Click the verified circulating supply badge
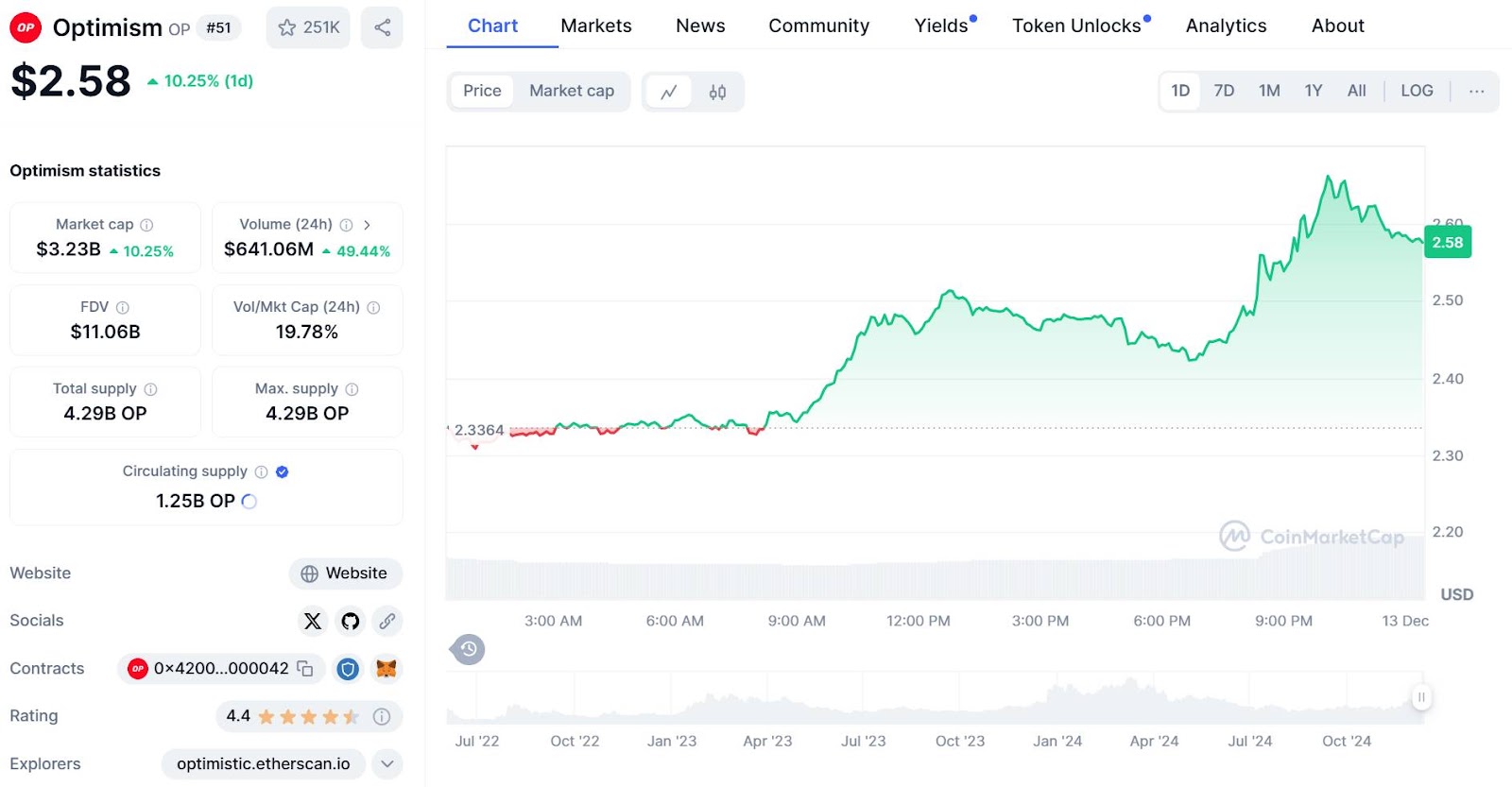The height and width of the screenshot is (787, 1512). pos(282,471)
